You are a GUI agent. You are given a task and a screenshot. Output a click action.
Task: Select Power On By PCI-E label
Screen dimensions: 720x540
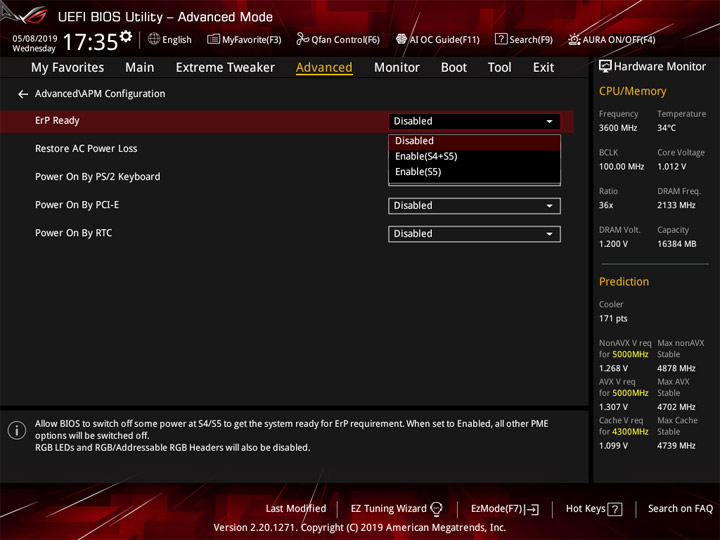pos(77,205)
